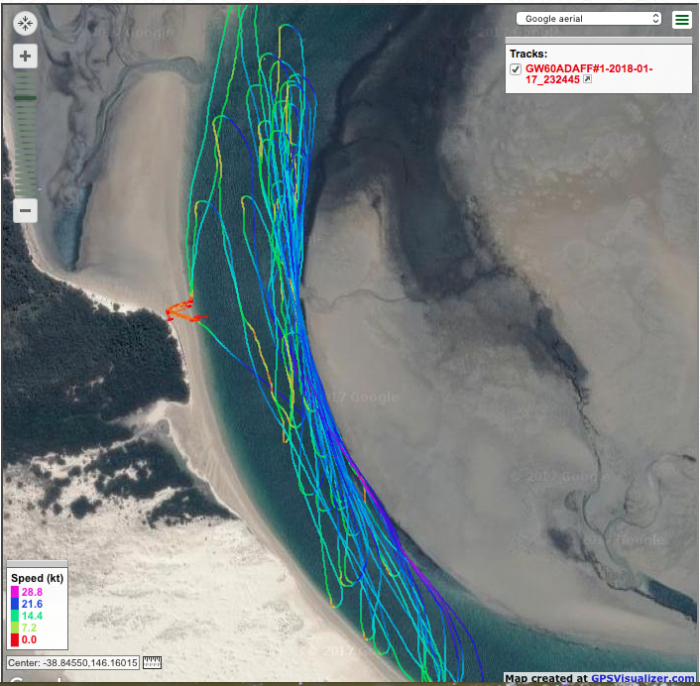Viewport: 700px width, 686px height.
Task: Zoom out with the minus button
Action: point(26,210)
